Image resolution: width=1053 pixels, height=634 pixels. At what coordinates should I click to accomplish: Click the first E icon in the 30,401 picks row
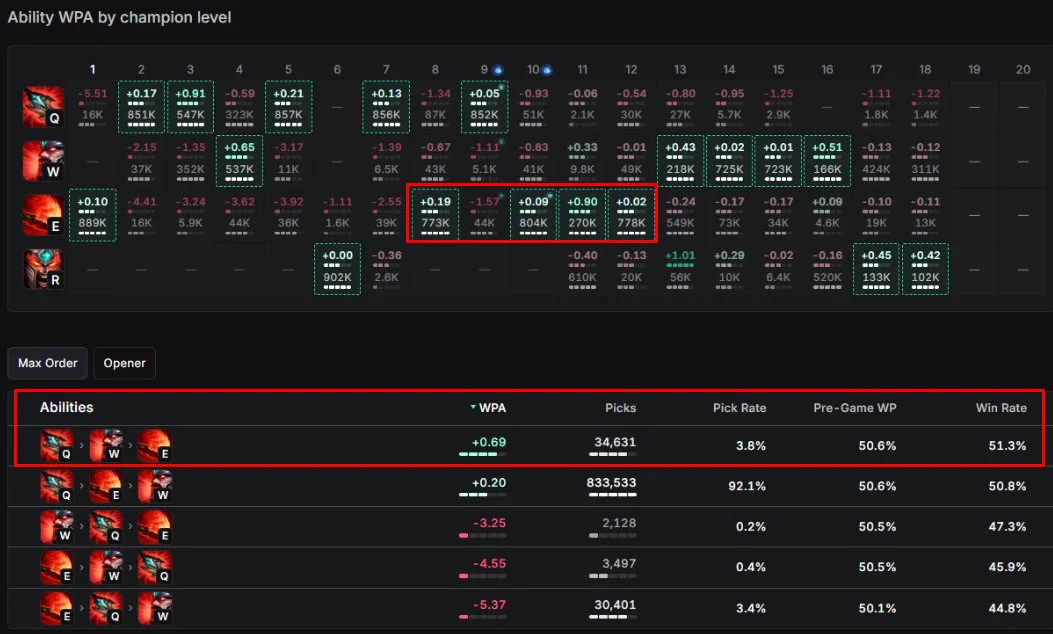[56, 608]
